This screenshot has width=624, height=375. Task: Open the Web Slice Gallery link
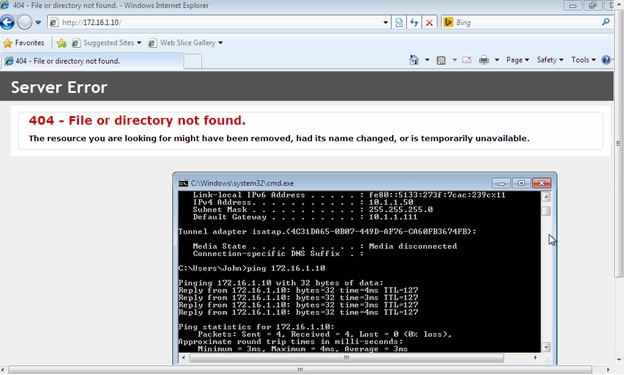(185, 43)
